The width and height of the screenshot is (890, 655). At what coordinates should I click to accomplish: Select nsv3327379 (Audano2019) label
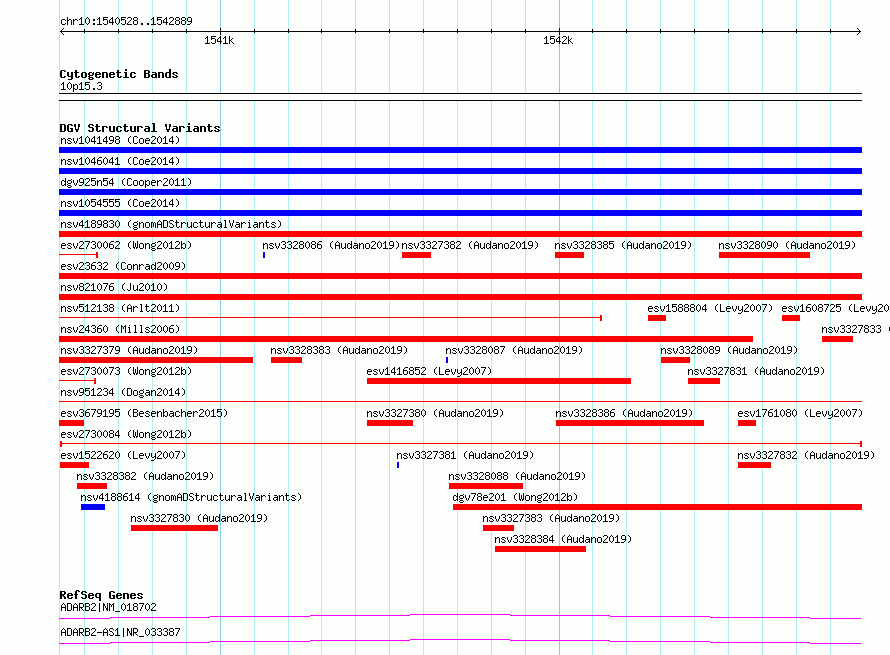click(129, 350)
